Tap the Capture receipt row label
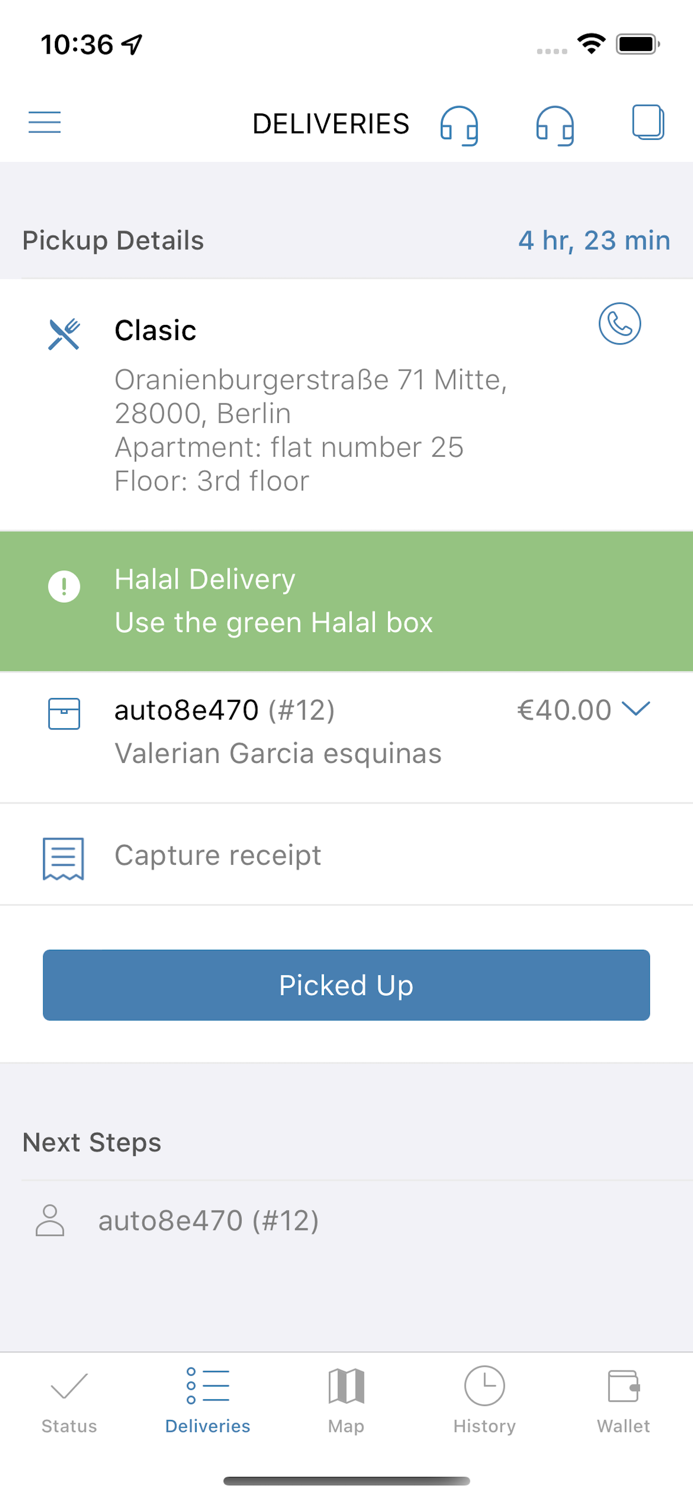Image resolution: width=693 pixels, height=1500 pixels. [x=218, y=855]
